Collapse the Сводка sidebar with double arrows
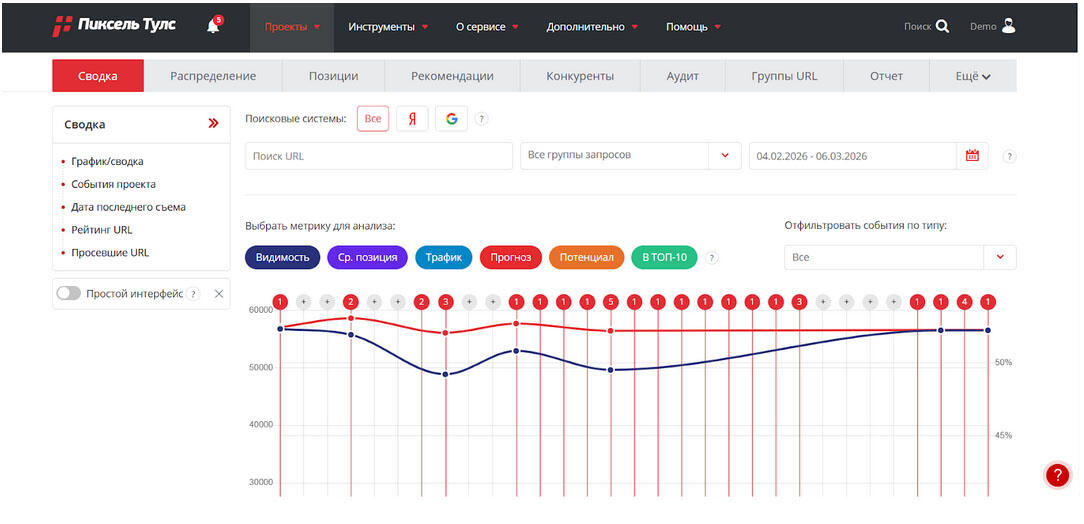This screenshot has width=1084, height=524. 213,124
